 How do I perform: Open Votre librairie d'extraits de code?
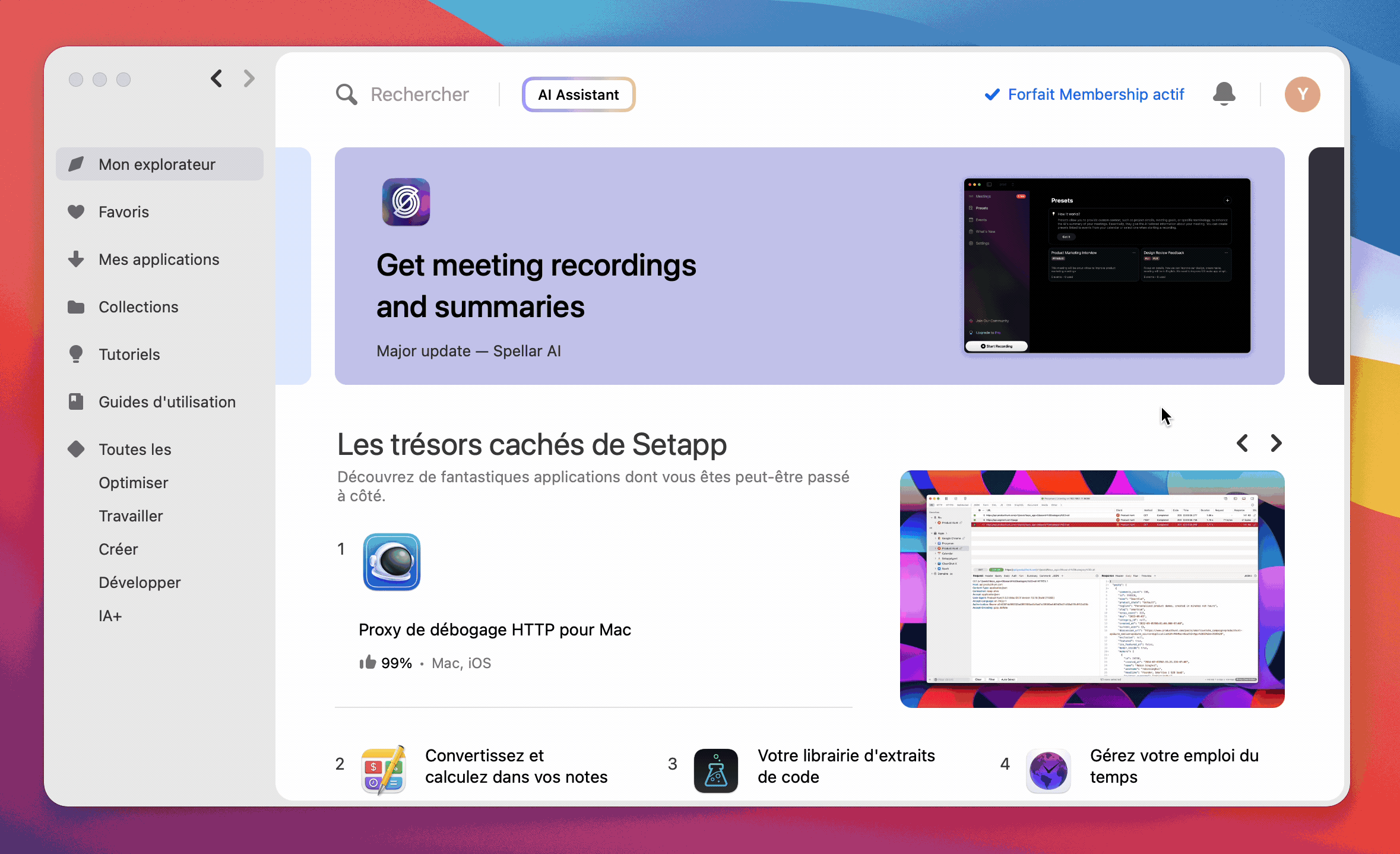[x=847, y=766]
